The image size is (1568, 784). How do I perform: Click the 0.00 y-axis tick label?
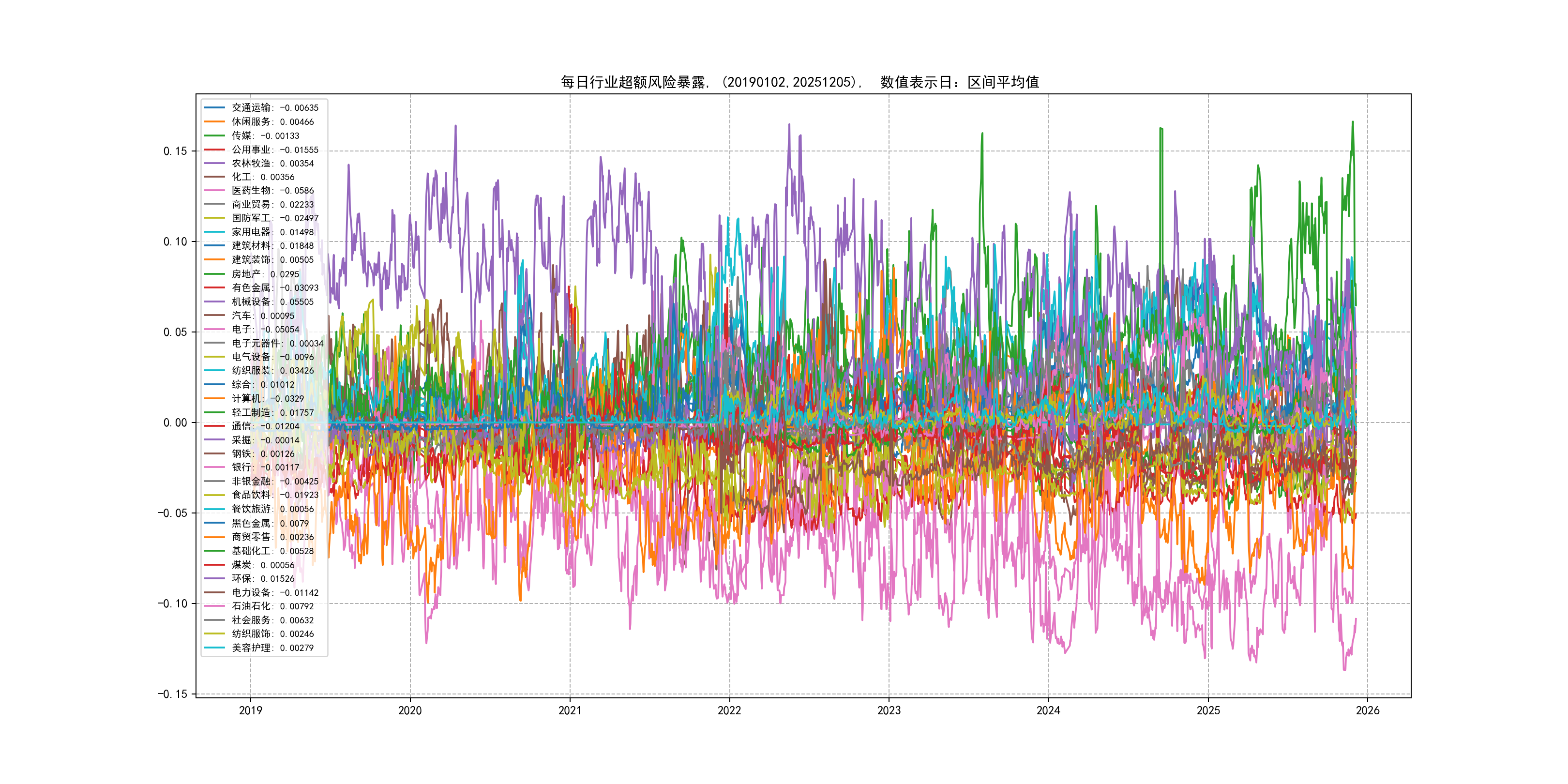pyautogui.click(x=175, y=422)
